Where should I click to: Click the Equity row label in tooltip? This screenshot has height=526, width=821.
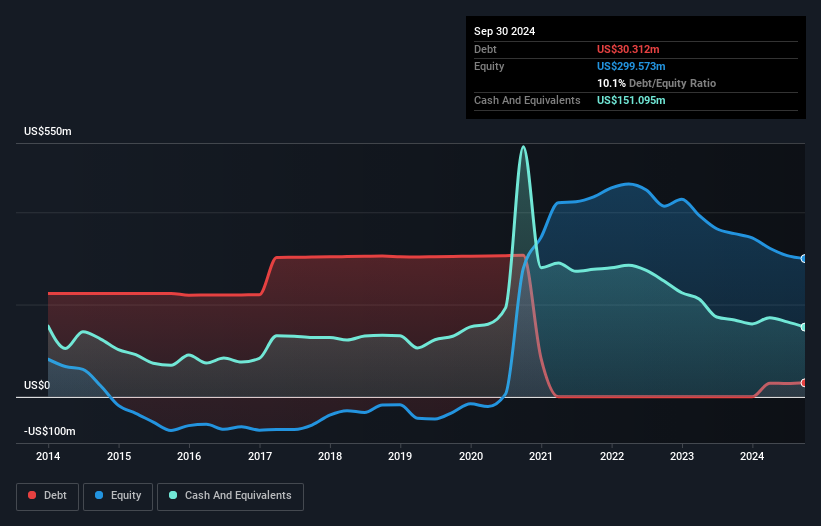pyautogui.click(x=489, y=66)
